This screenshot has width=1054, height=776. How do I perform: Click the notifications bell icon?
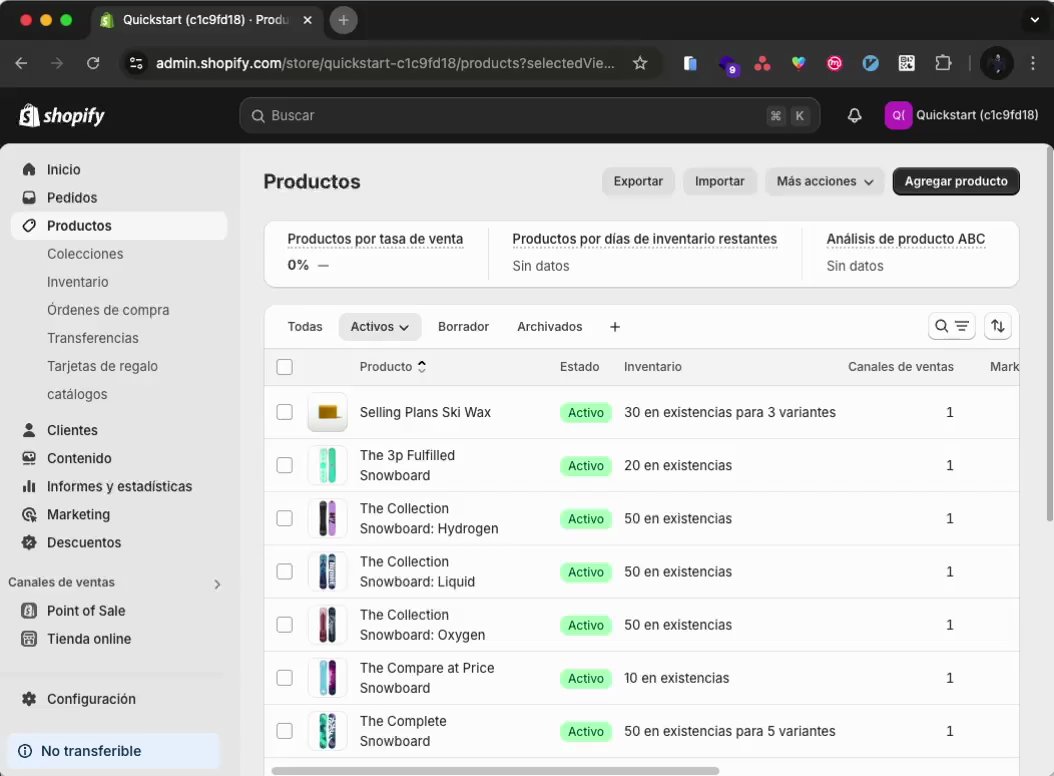[x=854, y=115]
